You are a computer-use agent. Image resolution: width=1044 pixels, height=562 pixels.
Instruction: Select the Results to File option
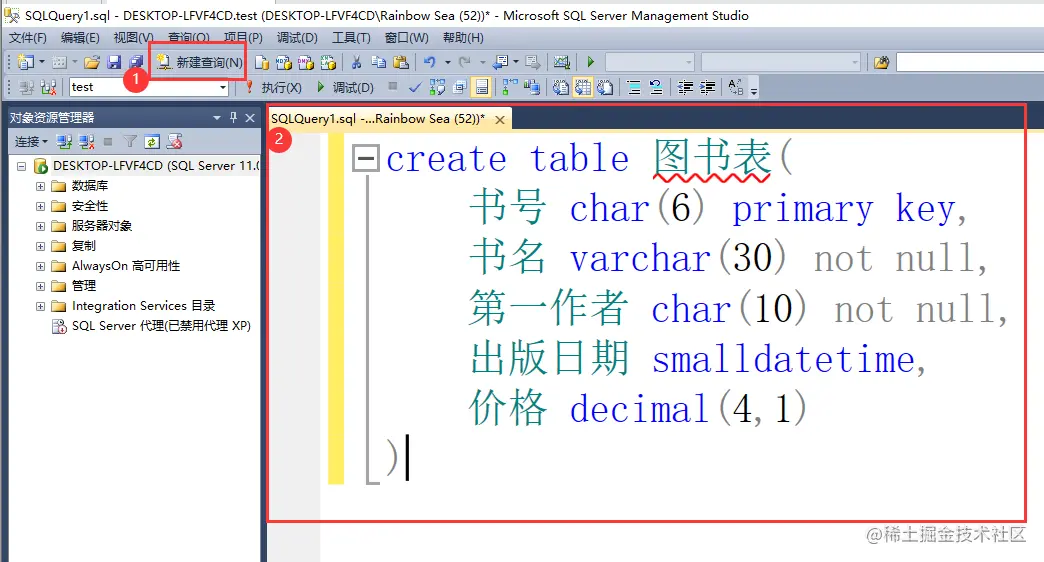coord(605,87)
